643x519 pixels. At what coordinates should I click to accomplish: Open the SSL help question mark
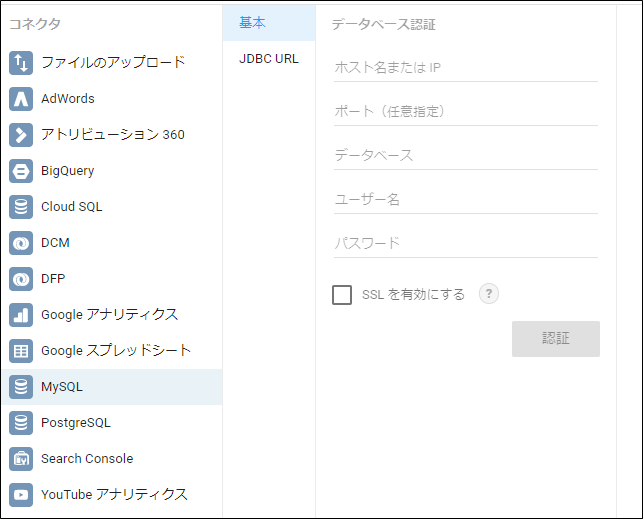tap(489, 294)
